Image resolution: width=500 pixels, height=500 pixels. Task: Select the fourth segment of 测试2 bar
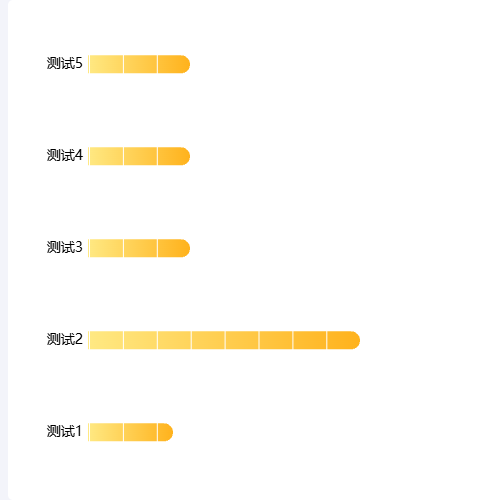point(208,340)
